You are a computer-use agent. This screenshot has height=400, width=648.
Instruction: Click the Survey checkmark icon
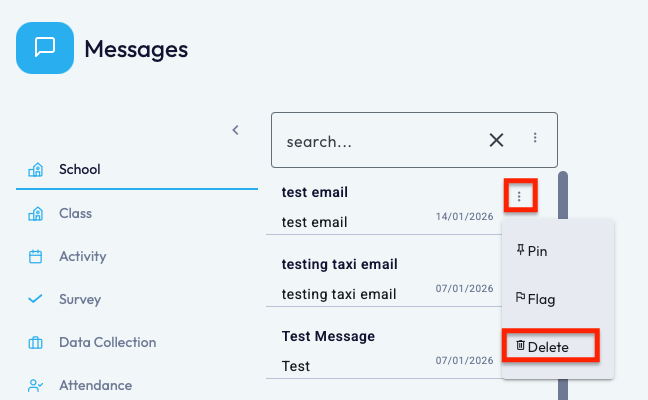(36, 299)
